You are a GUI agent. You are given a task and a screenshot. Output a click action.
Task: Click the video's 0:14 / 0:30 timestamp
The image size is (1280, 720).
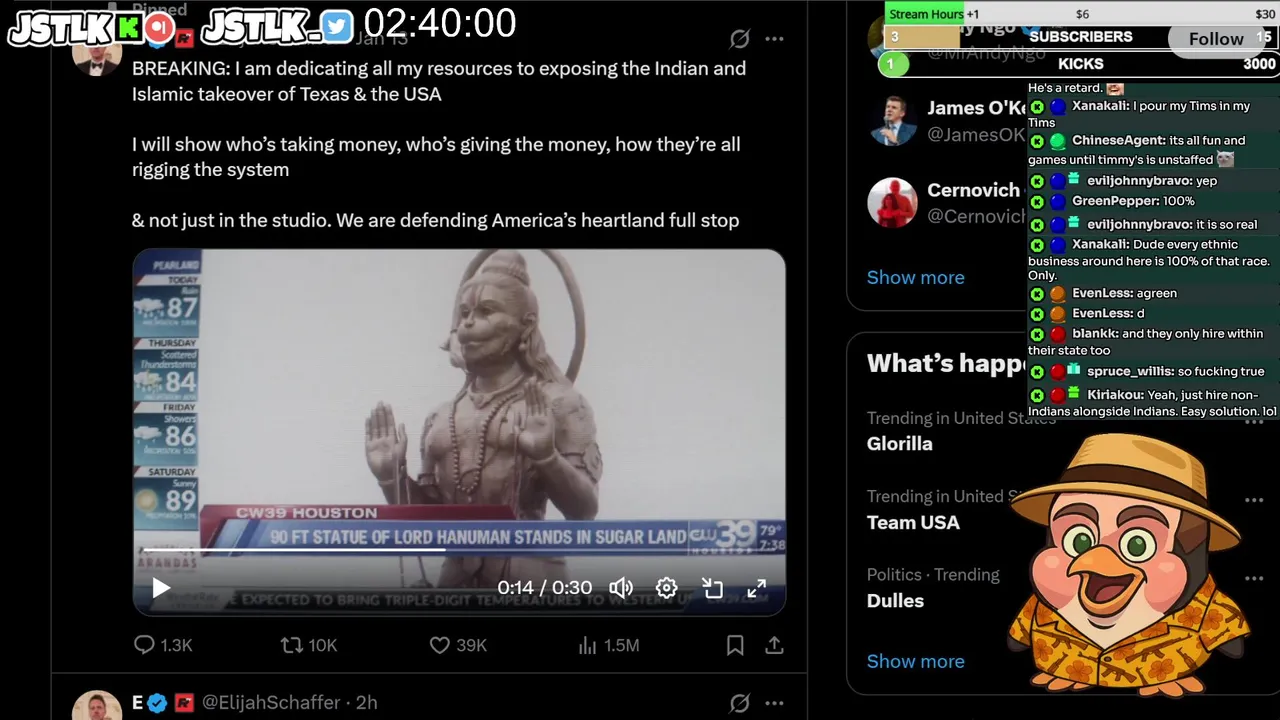pyautogui.click(x=544, y=588)
